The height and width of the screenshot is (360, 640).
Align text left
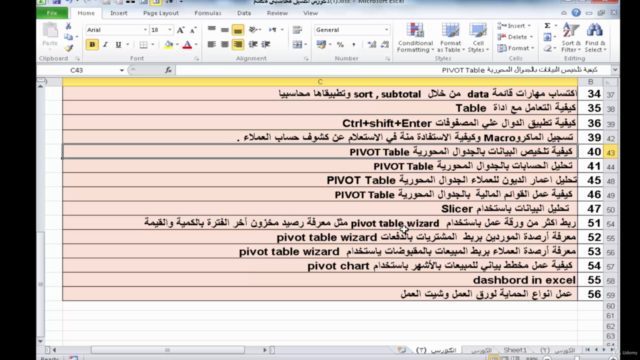[x=211, y=44]
